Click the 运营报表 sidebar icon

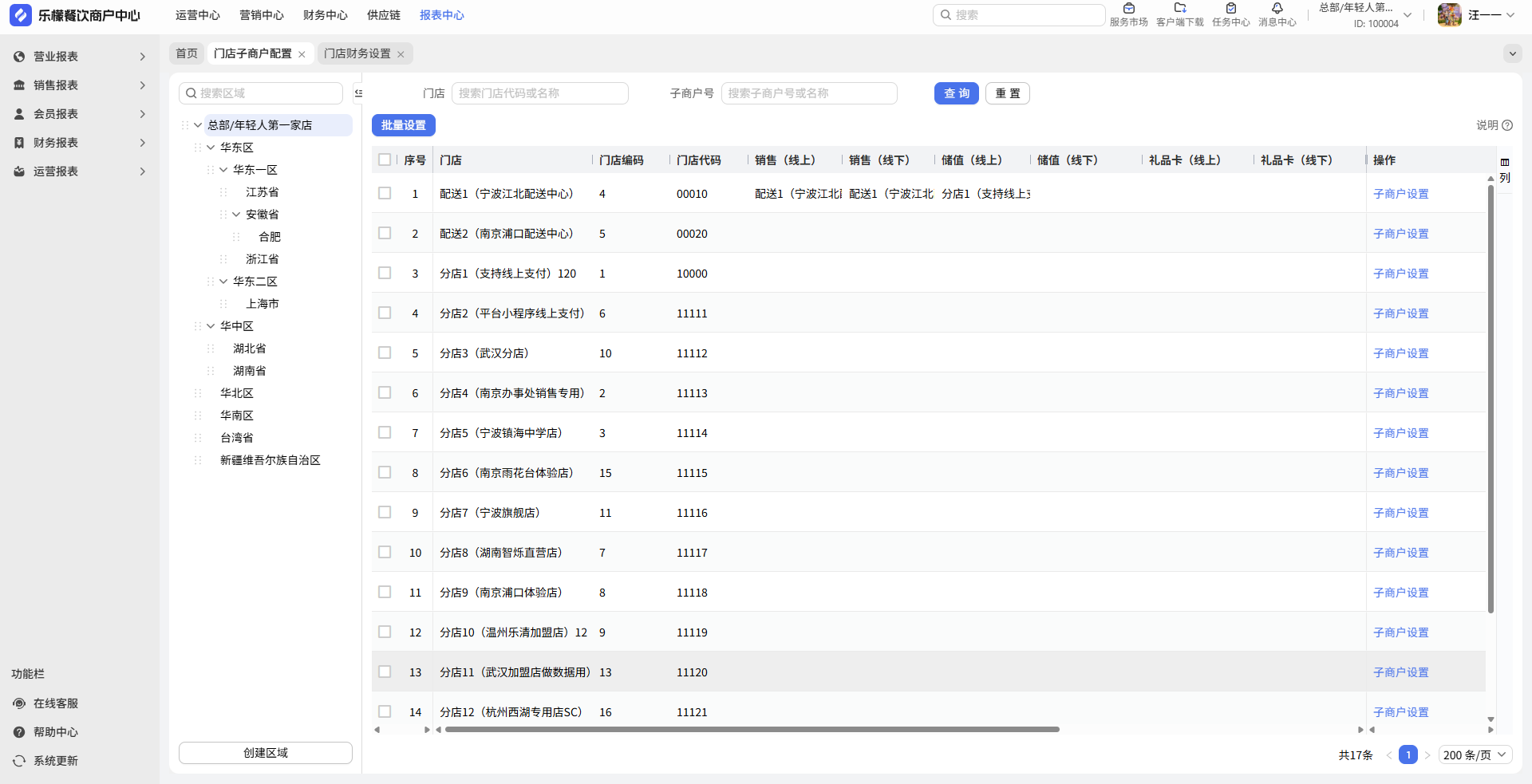[x=19, y=171]
